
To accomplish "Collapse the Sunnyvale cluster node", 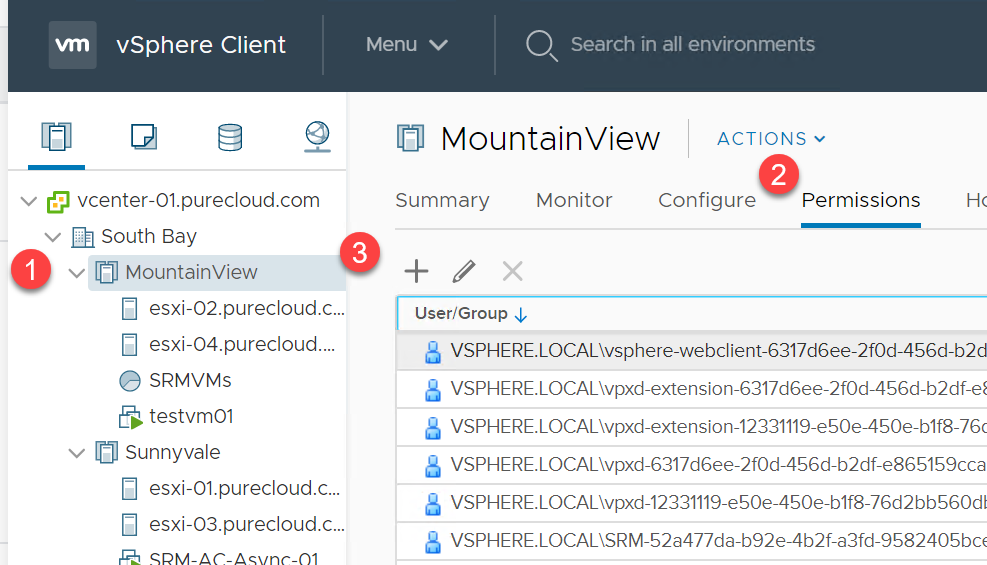I will [x=77, y=453].
